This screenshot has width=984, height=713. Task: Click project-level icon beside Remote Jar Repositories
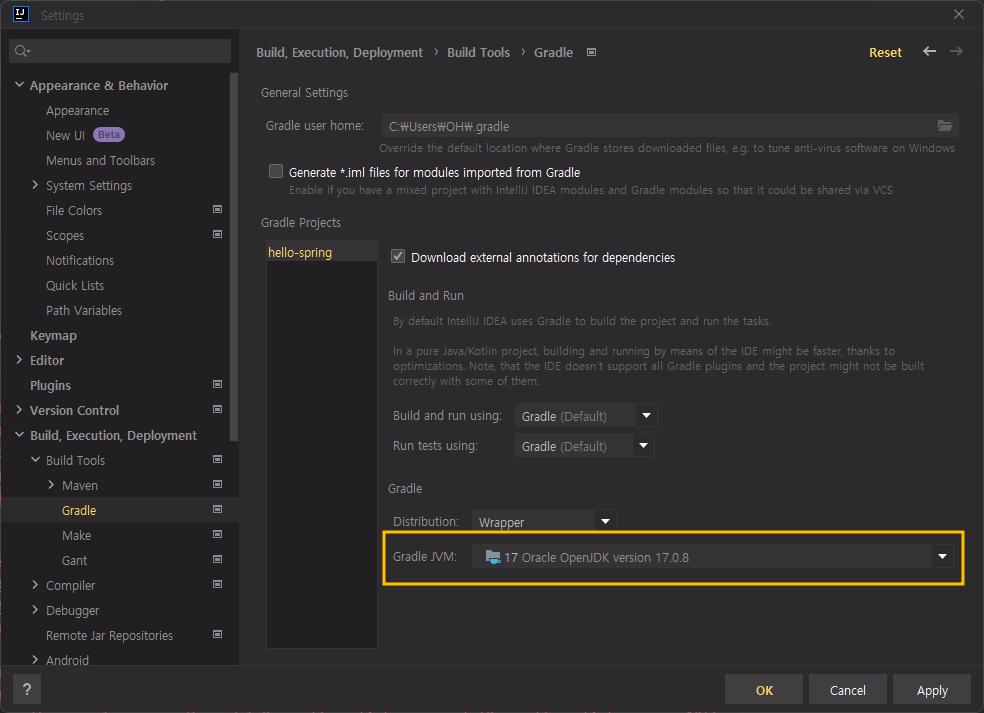click(x=217, y=635)
